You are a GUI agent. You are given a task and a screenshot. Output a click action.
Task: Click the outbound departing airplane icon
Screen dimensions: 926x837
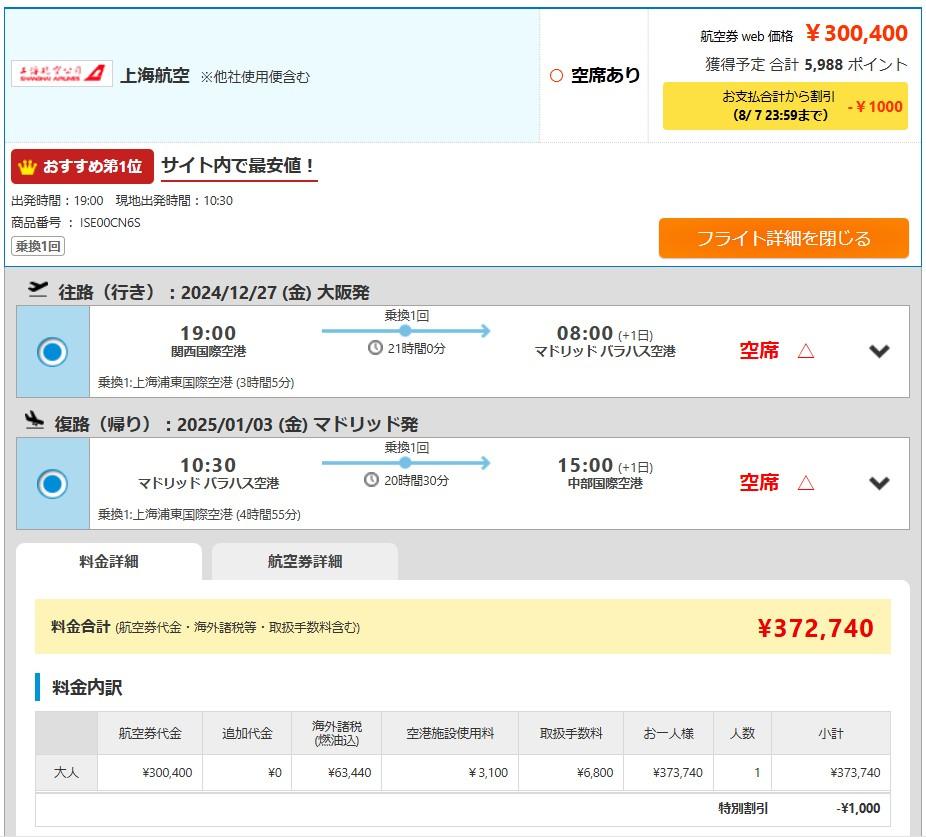click(38, 290)
